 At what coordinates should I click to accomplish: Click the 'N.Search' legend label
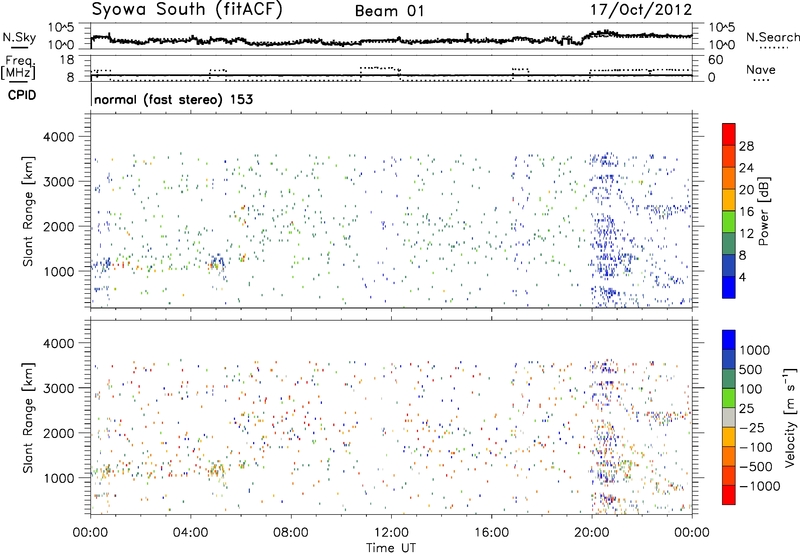tap(773, 37)
